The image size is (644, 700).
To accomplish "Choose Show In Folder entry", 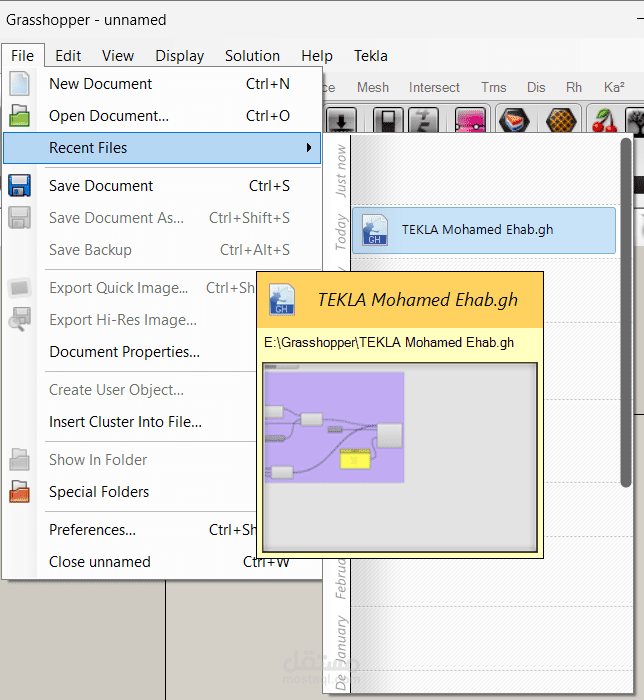I will point(129,460).
